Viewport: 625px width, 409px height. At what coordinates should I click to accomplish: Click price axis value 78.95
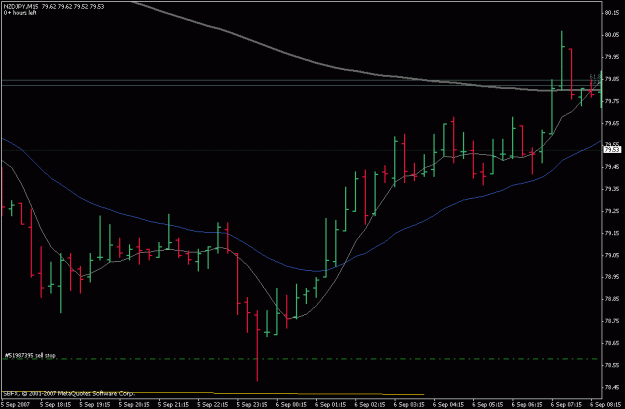[x=612, y=277]
